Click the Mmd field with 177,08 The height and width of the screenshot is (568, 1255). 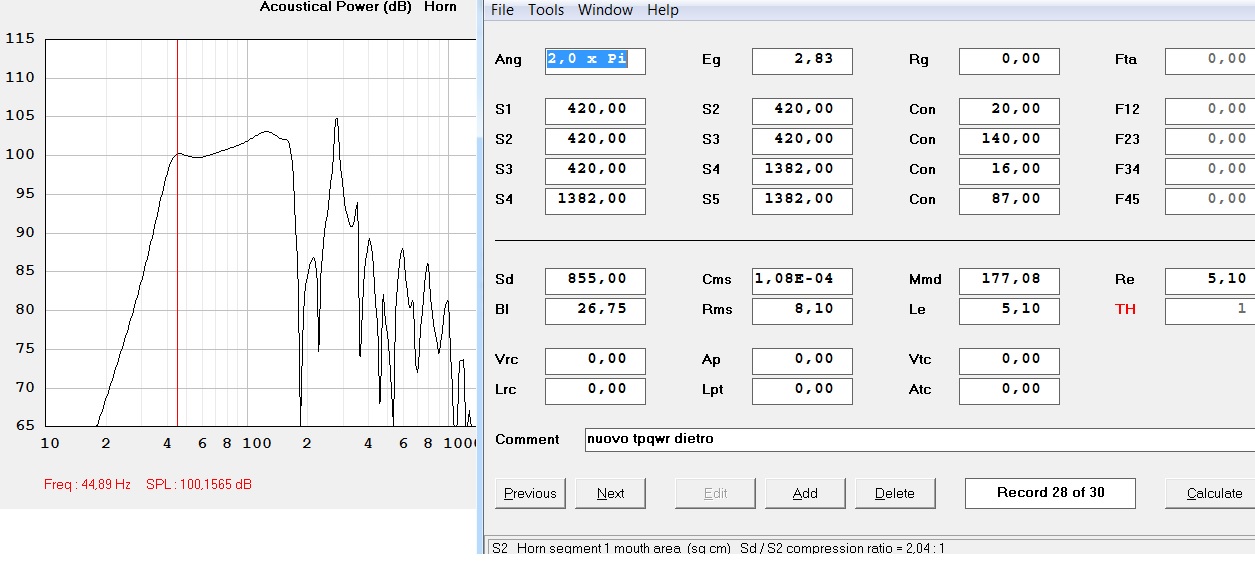tap(1009, 280)
